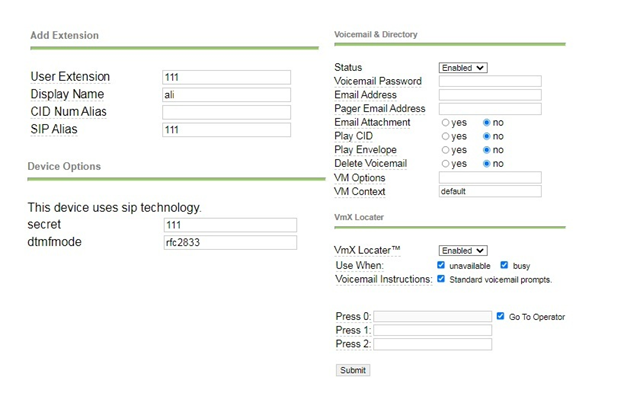The width and height of the screenshot is (624, 393).
Task: Click the Pager Email Address label
Action: coord(380,109)
